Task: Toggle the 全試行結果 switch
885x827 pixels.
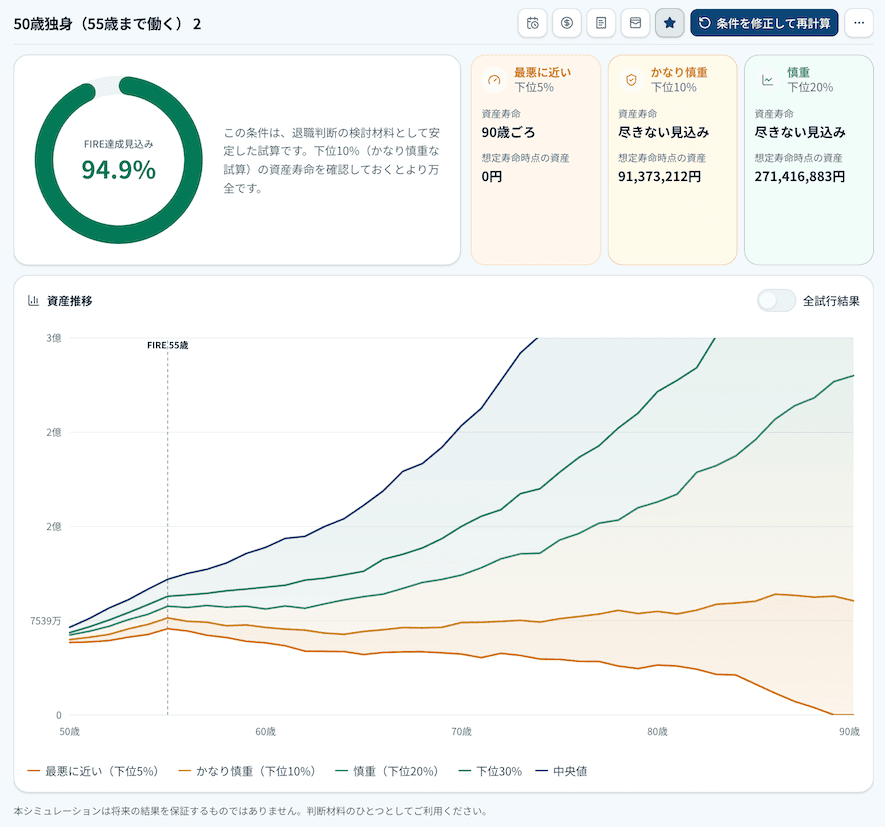Action: pos(777,301)
